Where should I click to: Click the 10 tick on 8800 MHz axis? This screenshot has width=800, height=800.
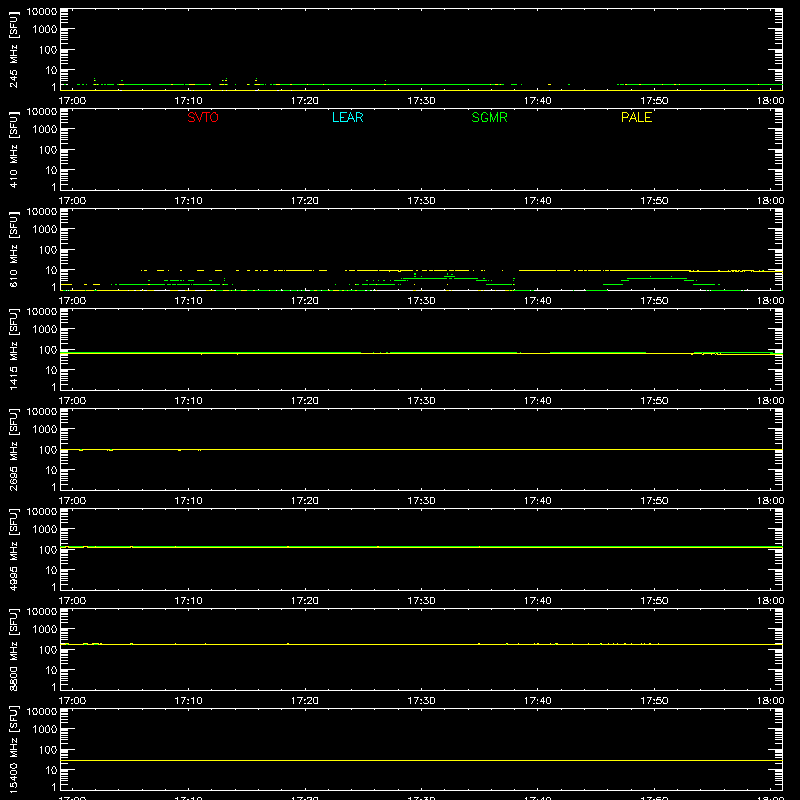point(51,670)
